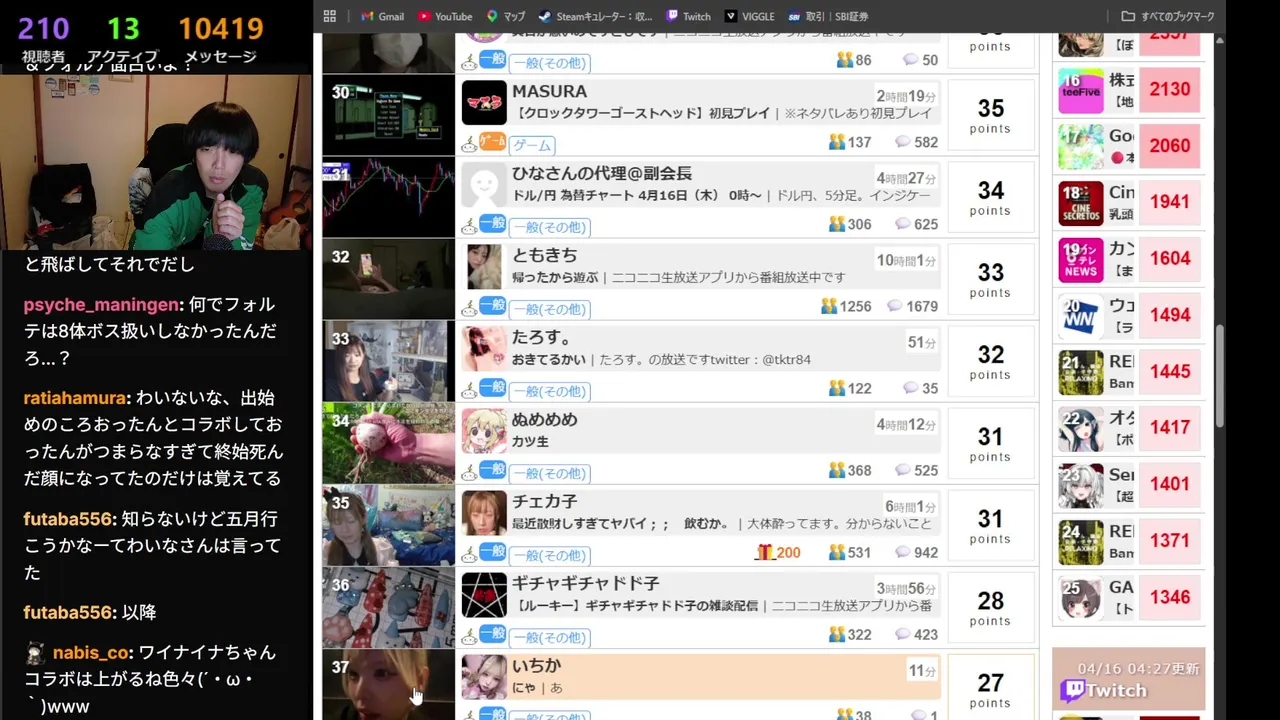Viewport: 1280px width, 720px height.
Task: Click psyche_maningen's username in chat
Action: click(100, 305)
